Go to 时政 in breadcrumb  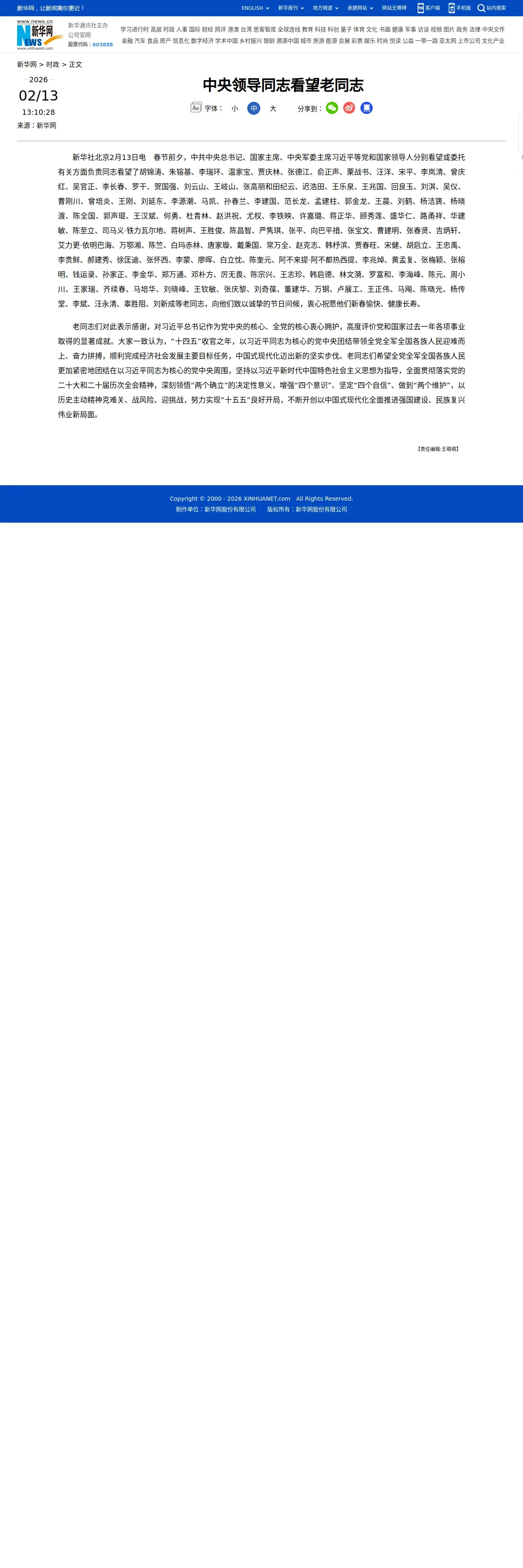pyautogui.click(x=53, y=65)
